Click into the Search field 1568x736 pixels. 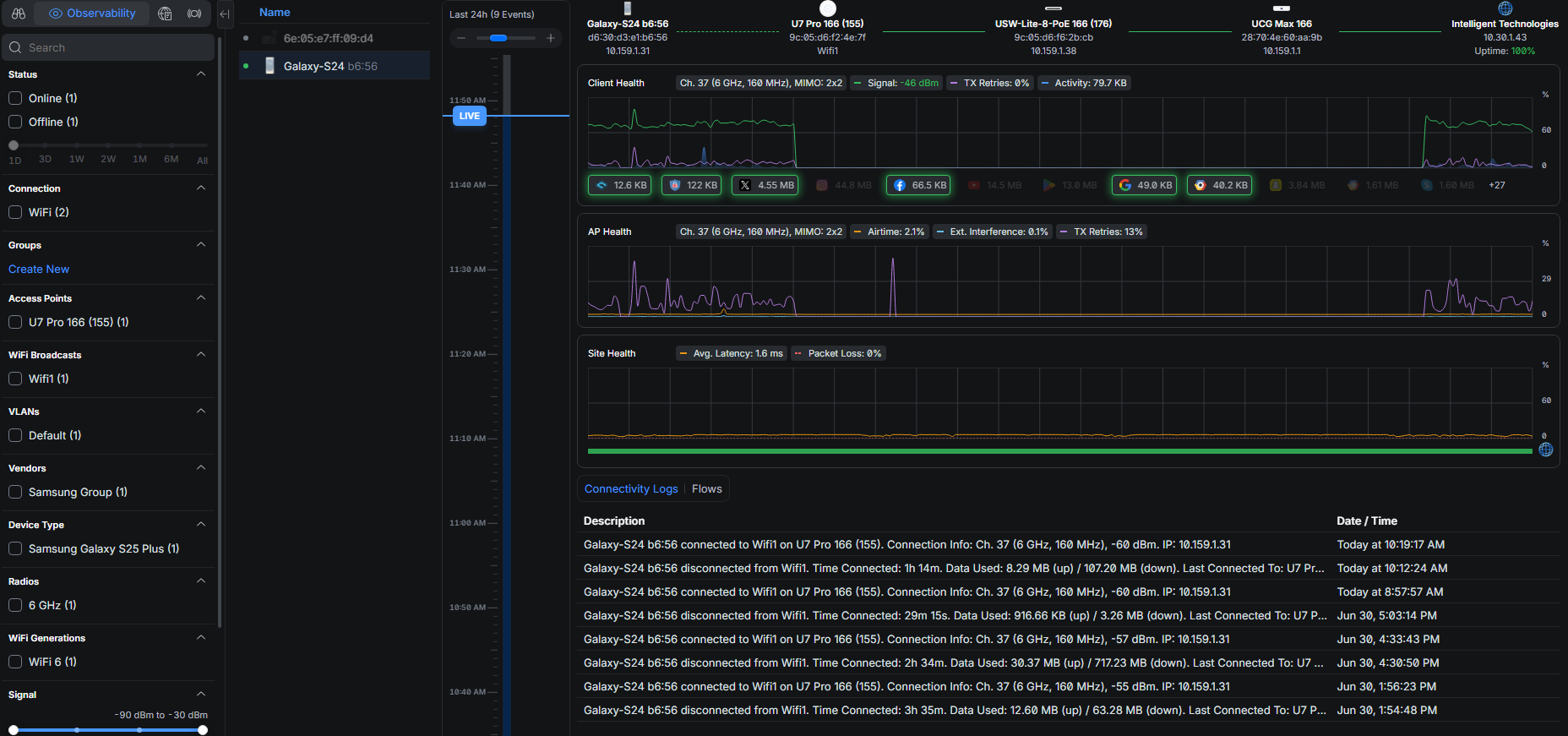pyautogui.click(x=108, y=47)
